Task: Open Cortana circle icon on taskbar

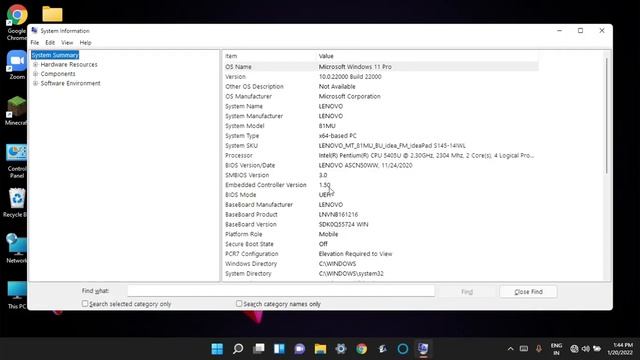Action: pyautogui.click(x=403, y=349)
